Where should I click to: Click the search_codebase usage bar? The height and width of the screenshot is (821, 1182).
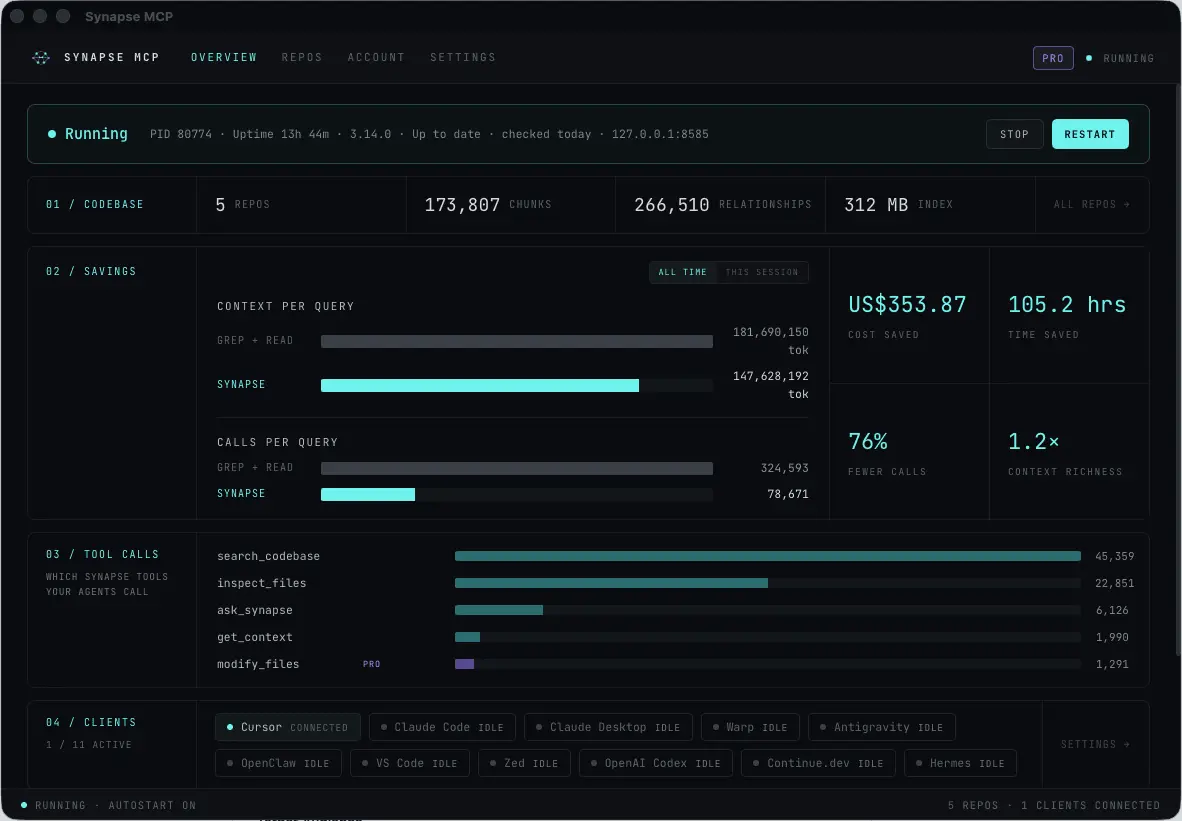(767, 556)
